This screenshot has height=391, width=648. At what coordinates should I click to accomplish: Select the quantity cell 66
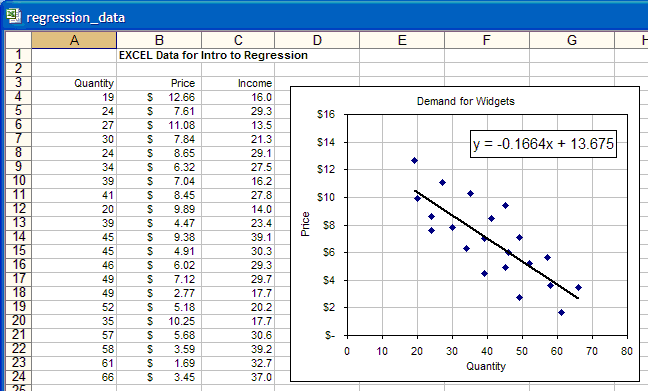74,377
